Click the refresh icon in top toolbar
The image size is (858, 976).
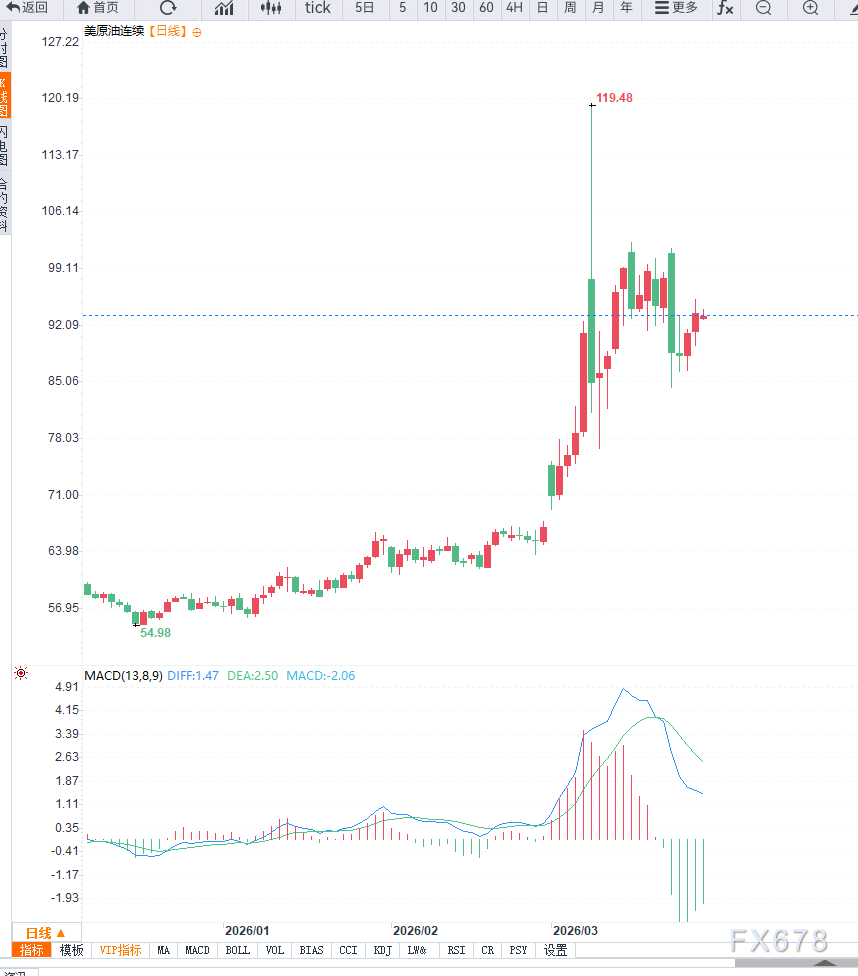click(168, 8)
